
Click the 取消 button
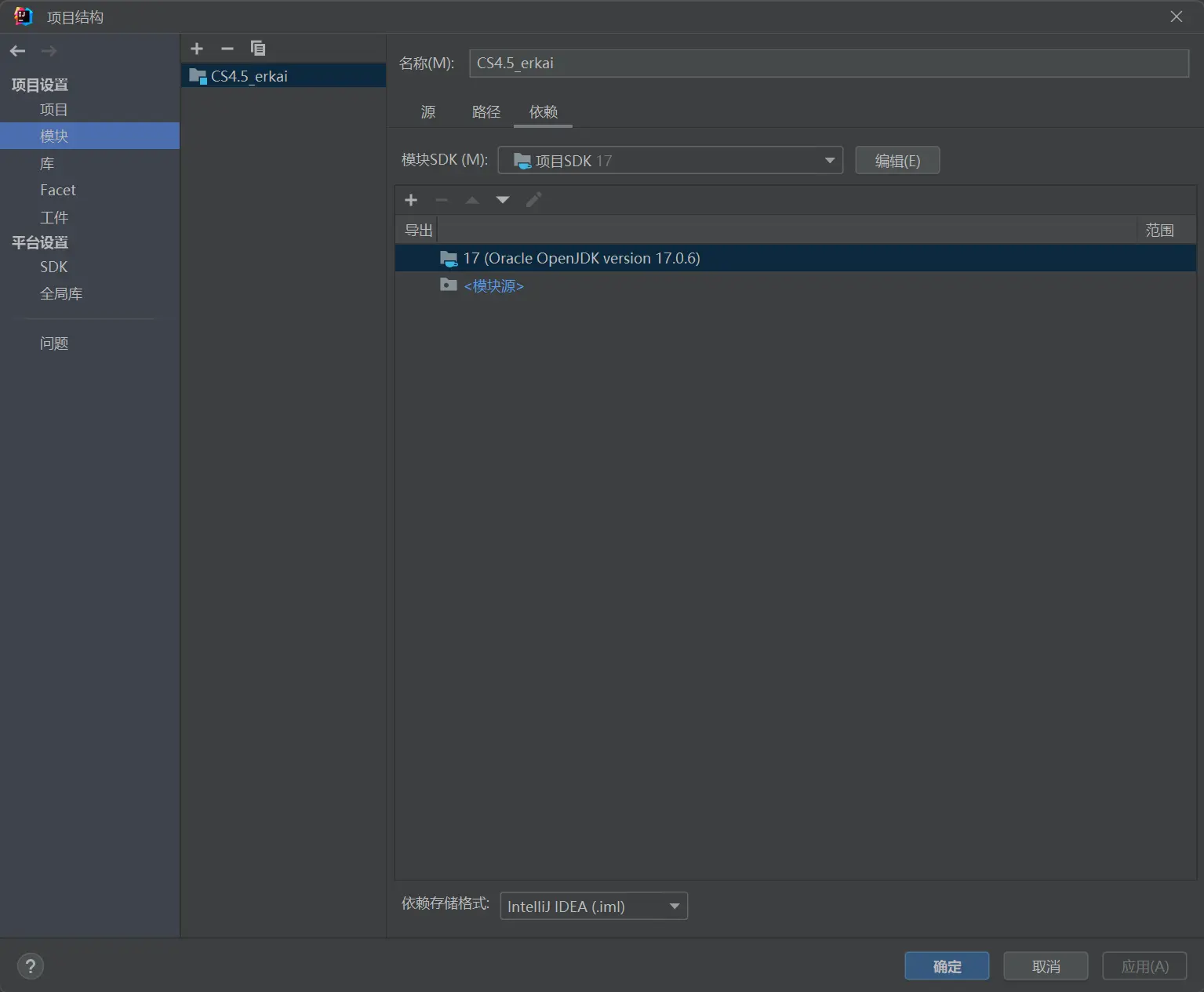click(x=1046, y=966)
